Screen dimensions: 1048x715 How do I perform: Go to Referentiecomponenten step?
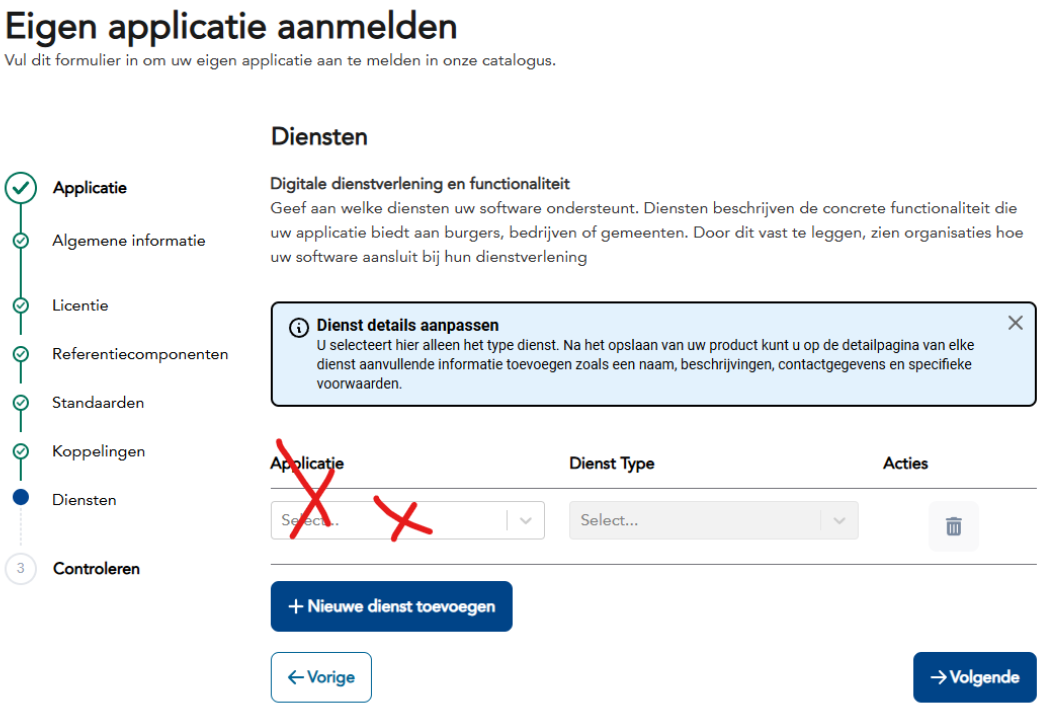tap(140, 354)
